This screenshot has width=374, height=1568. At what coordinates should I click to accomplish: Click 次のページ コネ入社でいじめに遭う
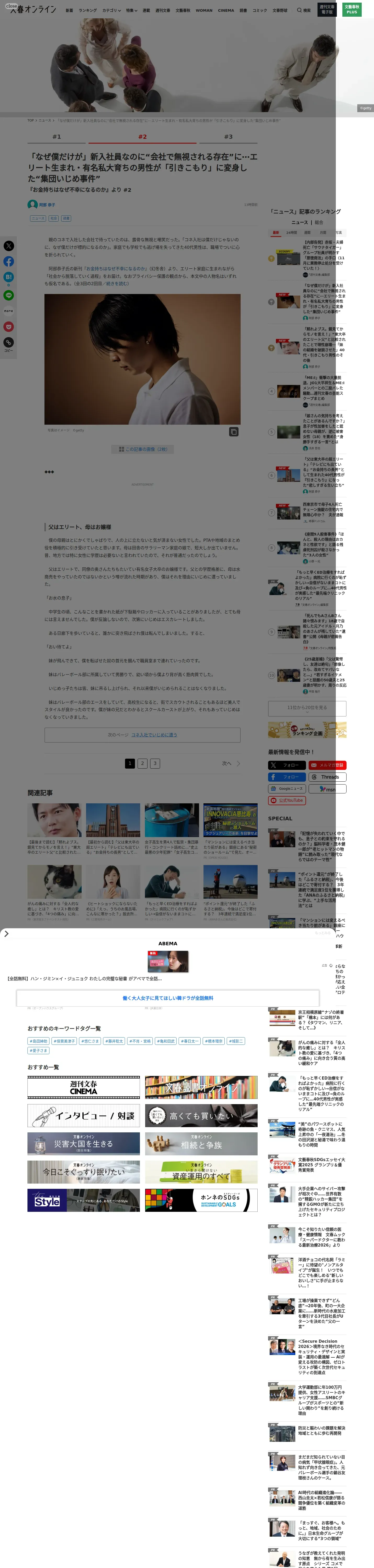coord(143,735)
